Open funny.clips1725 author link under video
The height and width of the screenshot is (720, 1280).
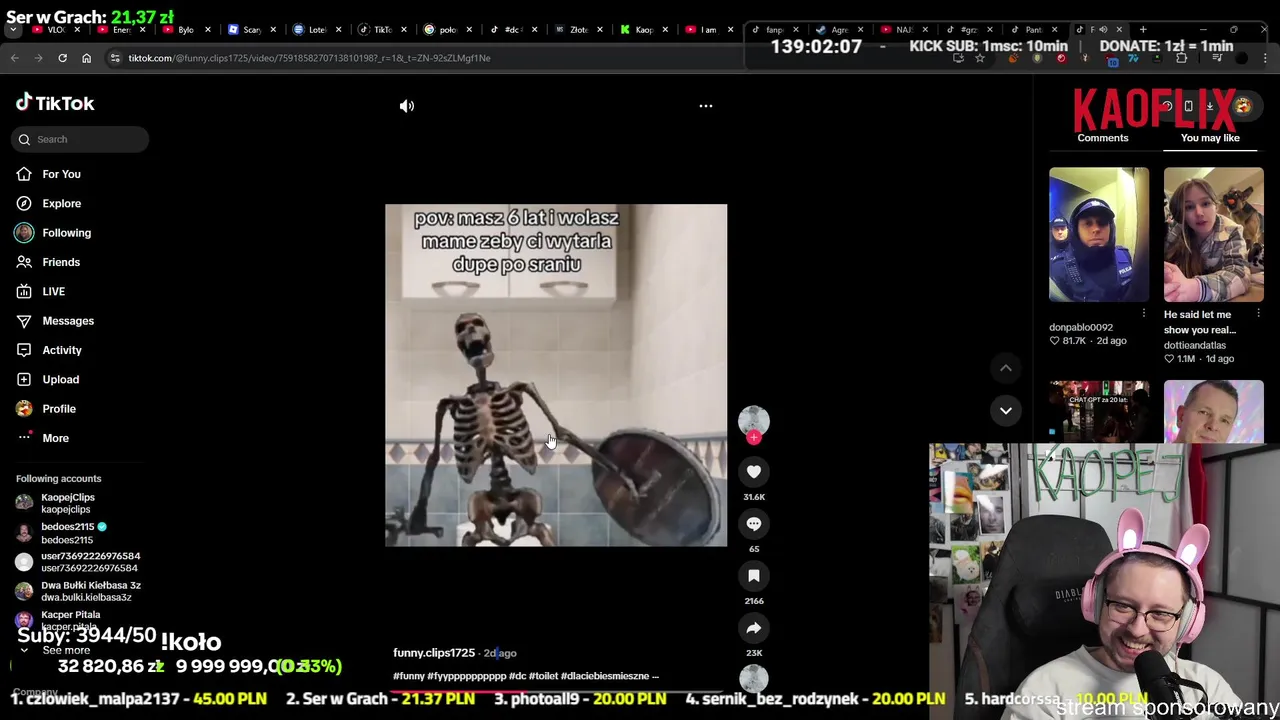[x=434, y=653]
